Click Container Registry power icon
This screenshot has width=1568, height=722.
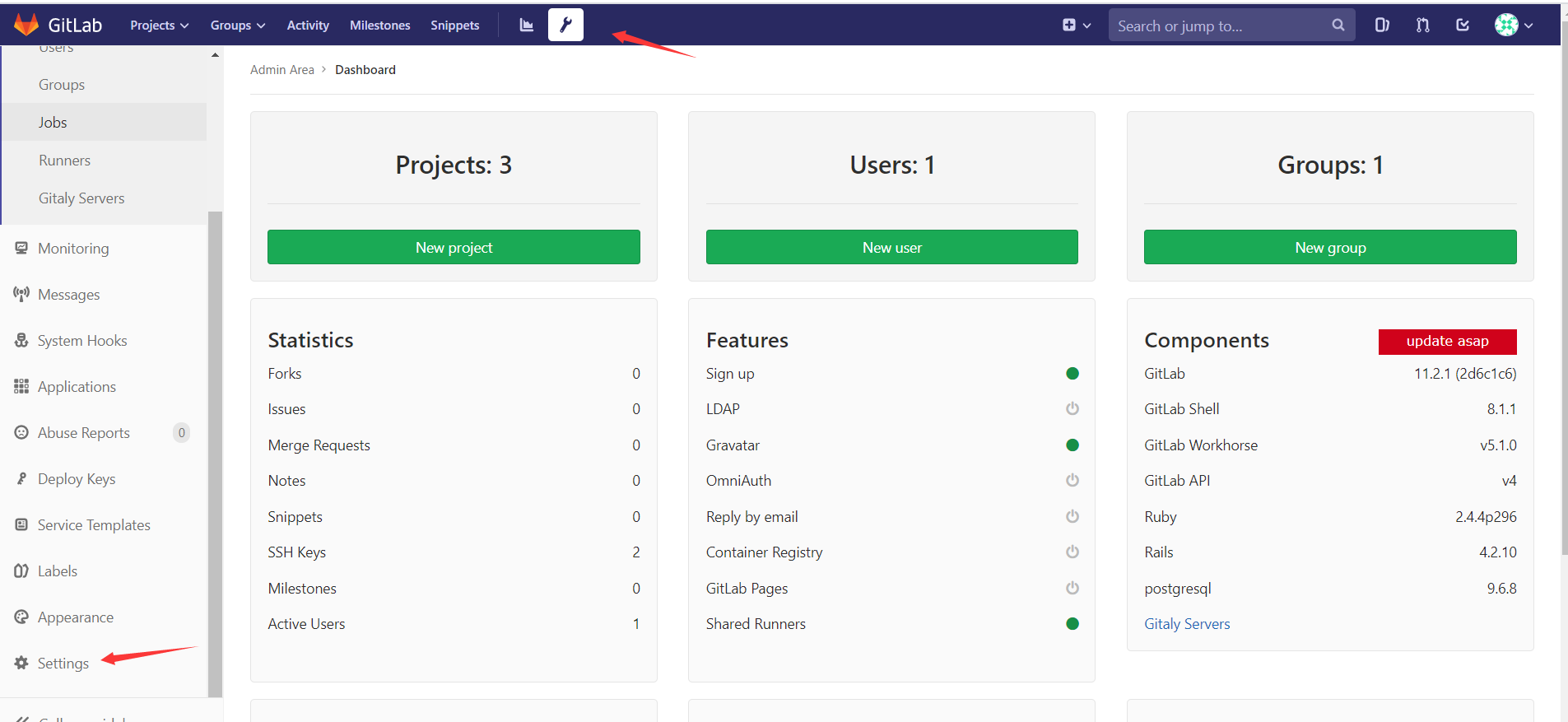pos(1072,552)
